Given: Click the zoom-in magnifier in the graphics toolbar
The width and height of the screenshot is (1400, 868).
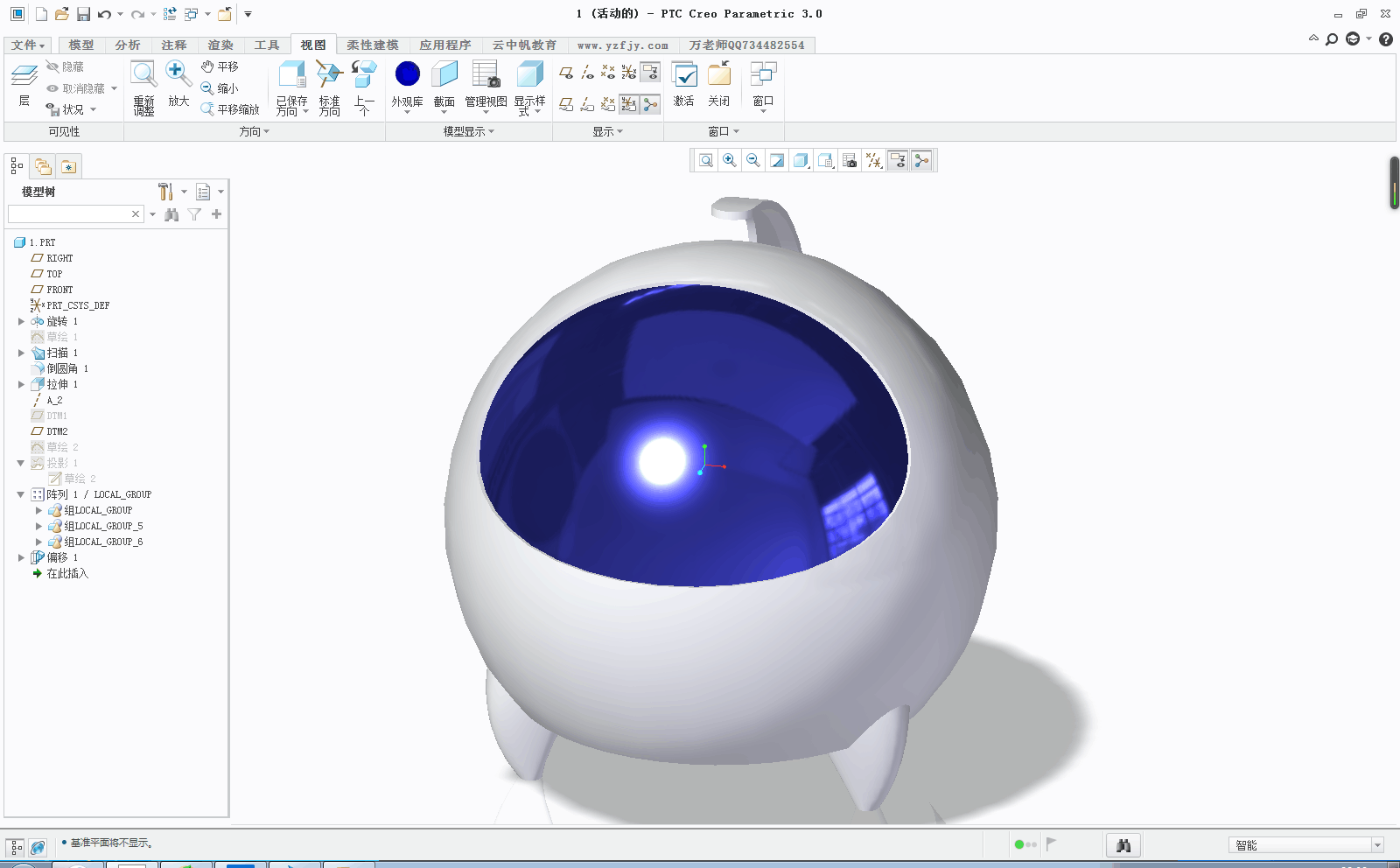Looking at the screenshot, I should point(729,160).
